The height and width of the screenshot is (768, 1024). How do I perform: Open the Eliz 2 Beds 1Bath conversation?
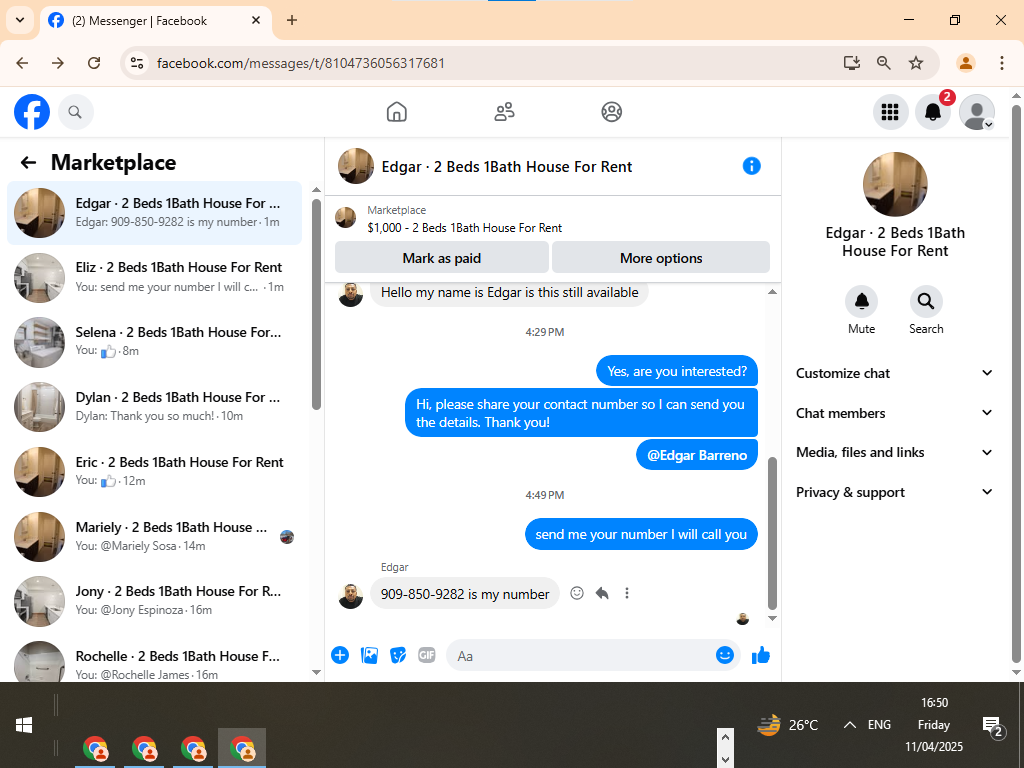point(154,277)
